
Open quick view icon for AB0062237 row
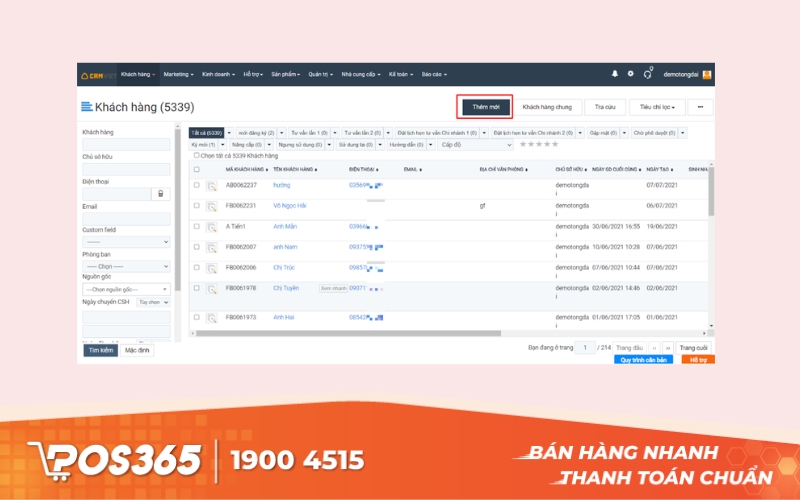(x=211, y=186)
